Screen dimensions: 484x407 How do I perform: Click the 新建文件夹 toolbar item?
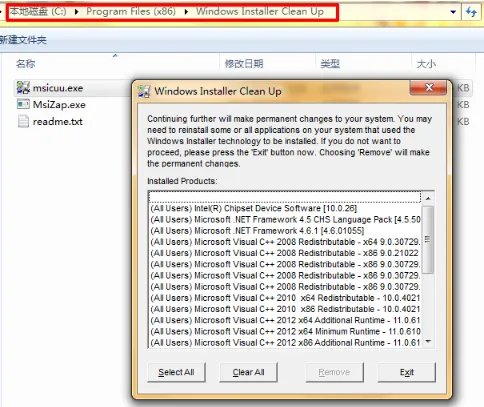pos(23,40)
